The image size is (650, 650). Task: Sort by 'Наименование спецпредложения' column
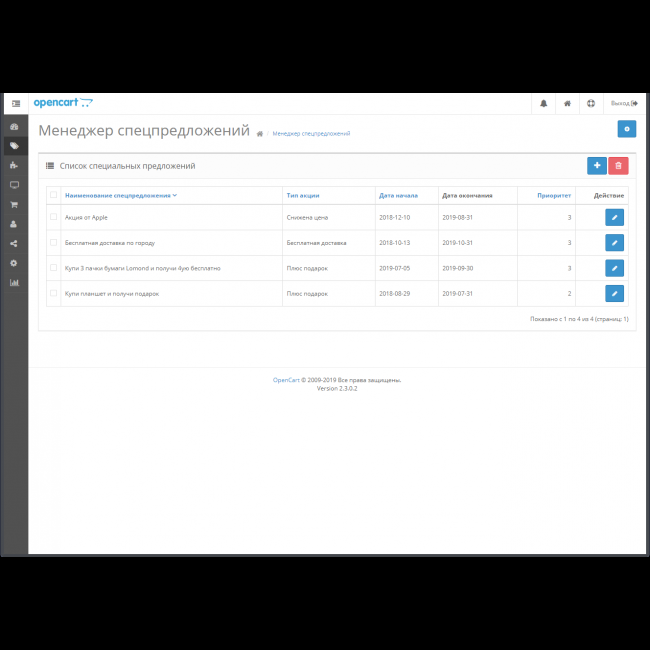pyautogui.click(x=118, y=196)
